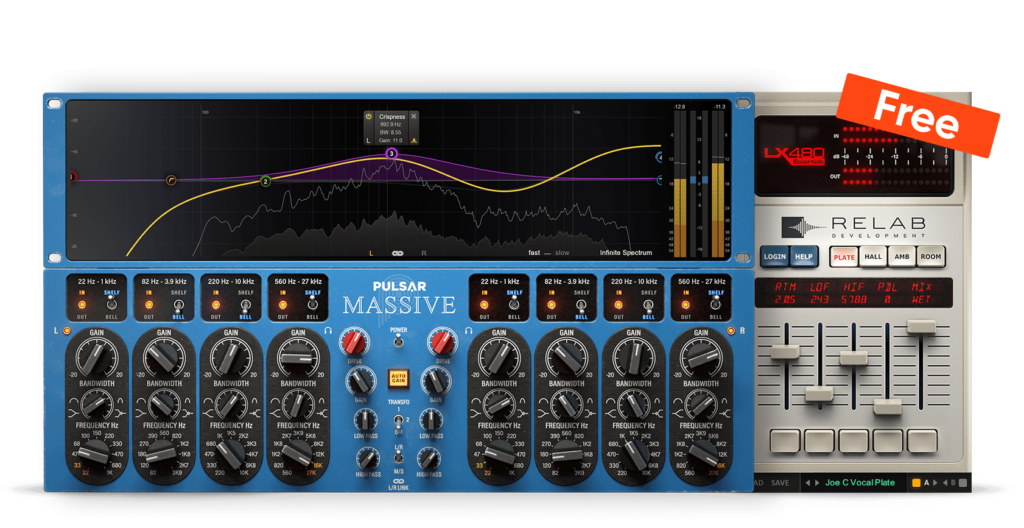The height and width of the screenshot is (528, 1024).
Task: Click the right channel red DRIVE knob
Action: pyautogui.click(x=442, y=342)
